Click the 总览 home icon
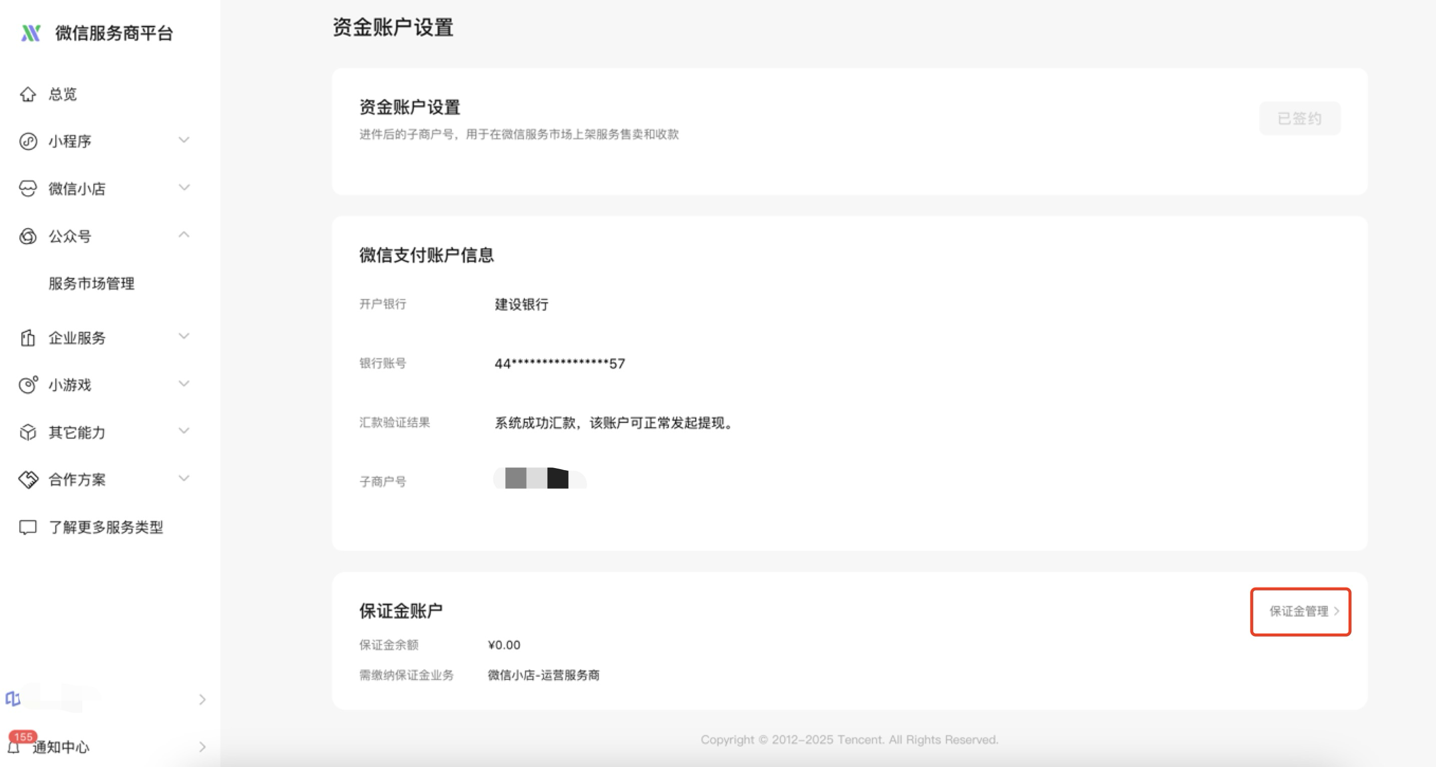Viewport: 1436px width, 767px height. click(x=28, y=94)
